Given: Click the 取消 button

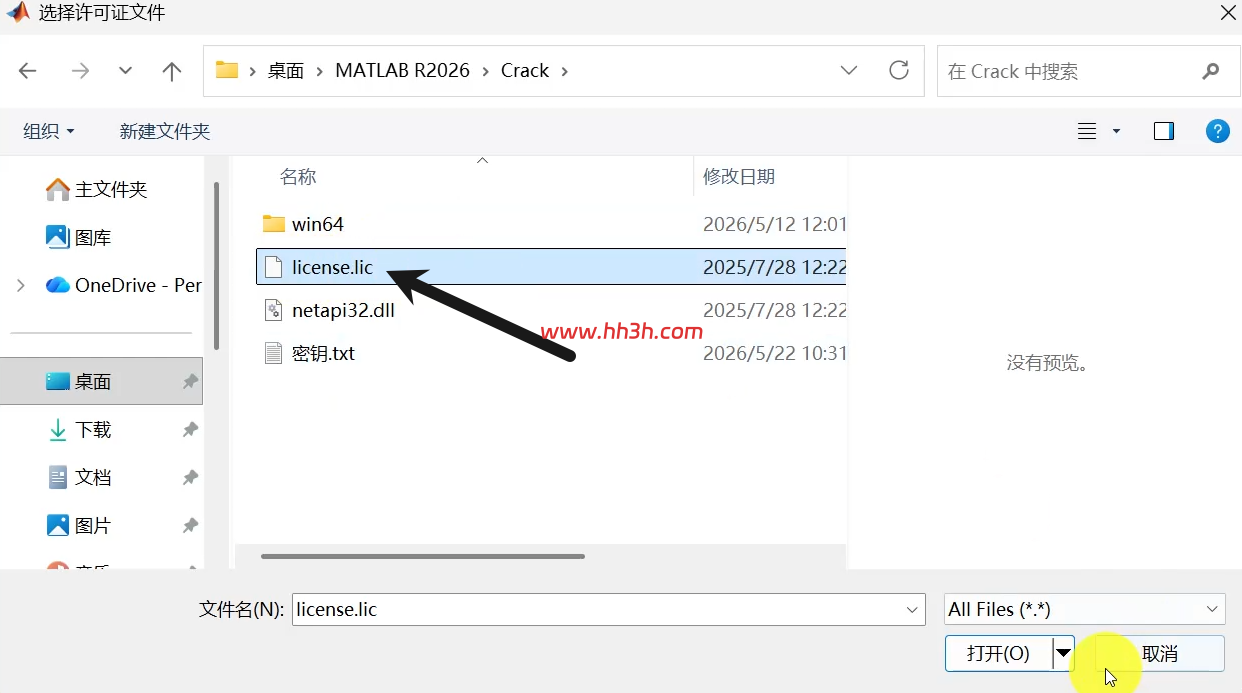Looking at the screenshot, I should (x=1160, y=653).
